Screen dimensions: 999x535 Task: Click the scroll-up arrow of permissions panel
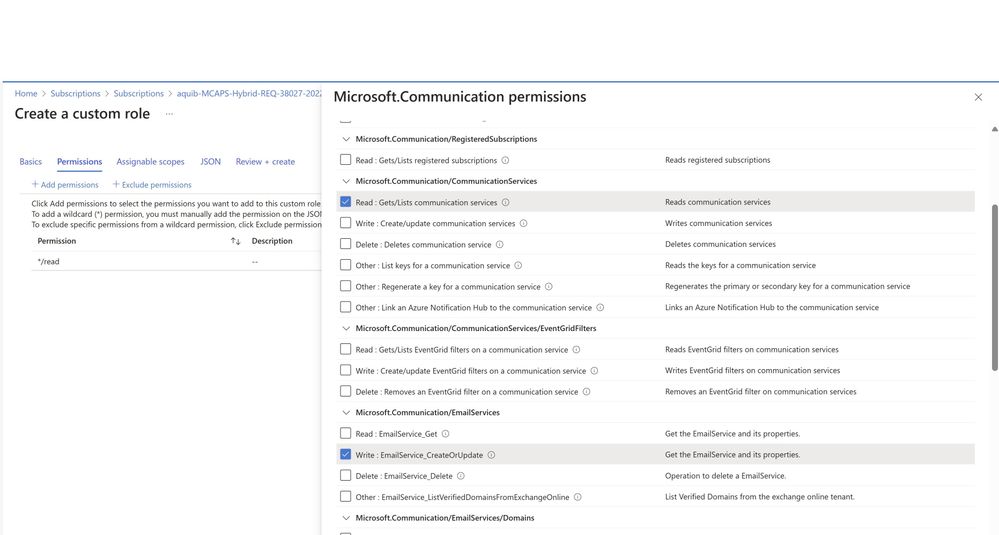[995, 129]
